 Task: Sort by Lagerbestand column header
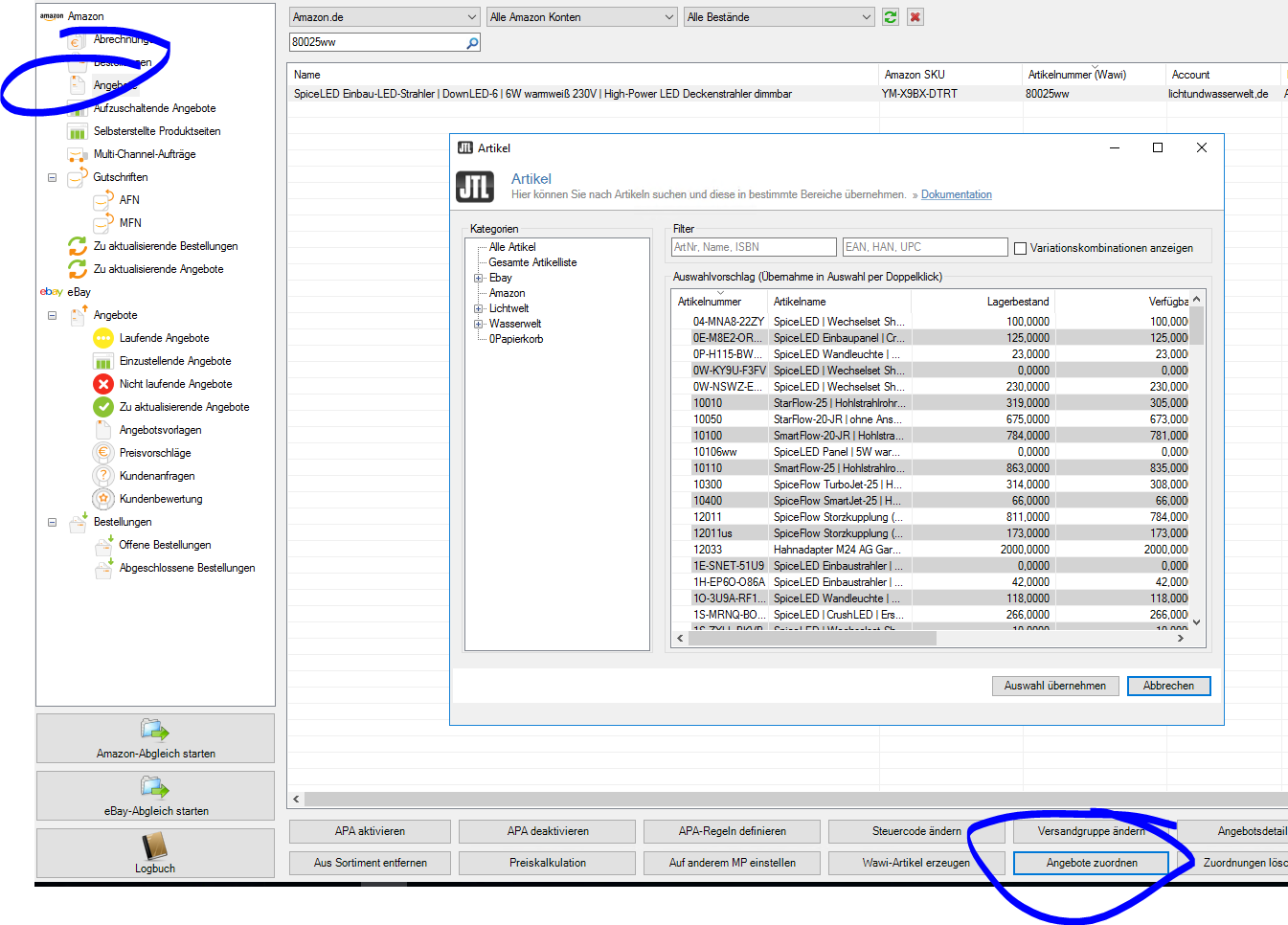1018,302
